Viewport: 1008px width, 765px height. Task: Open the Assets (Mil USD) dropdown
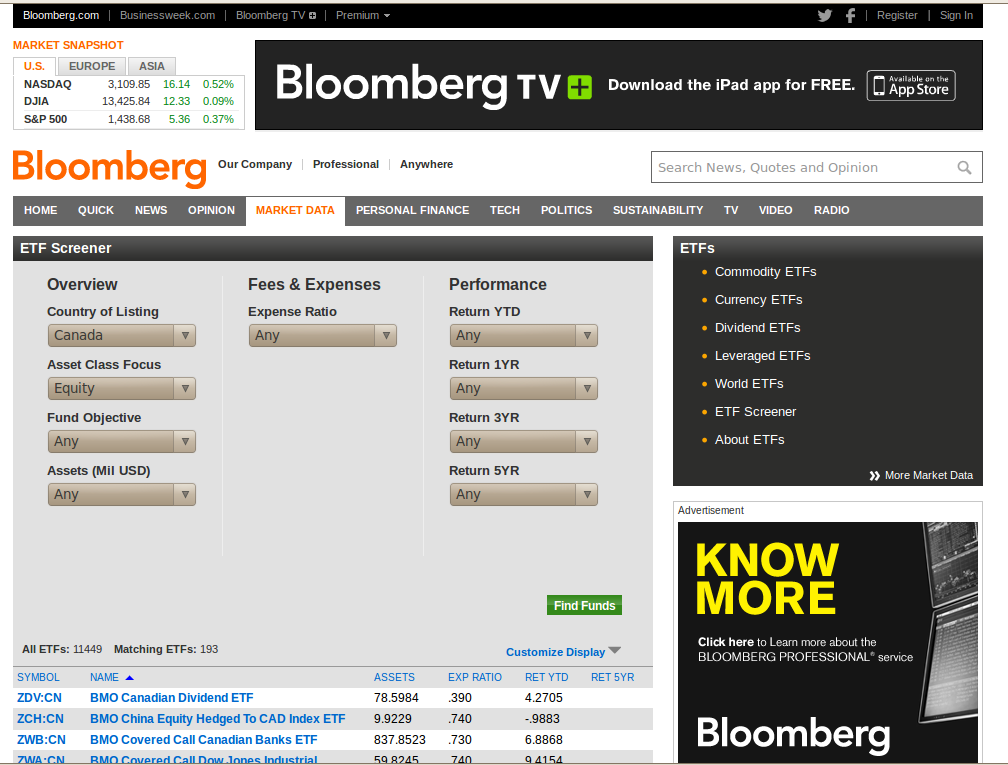pos(122,494)
